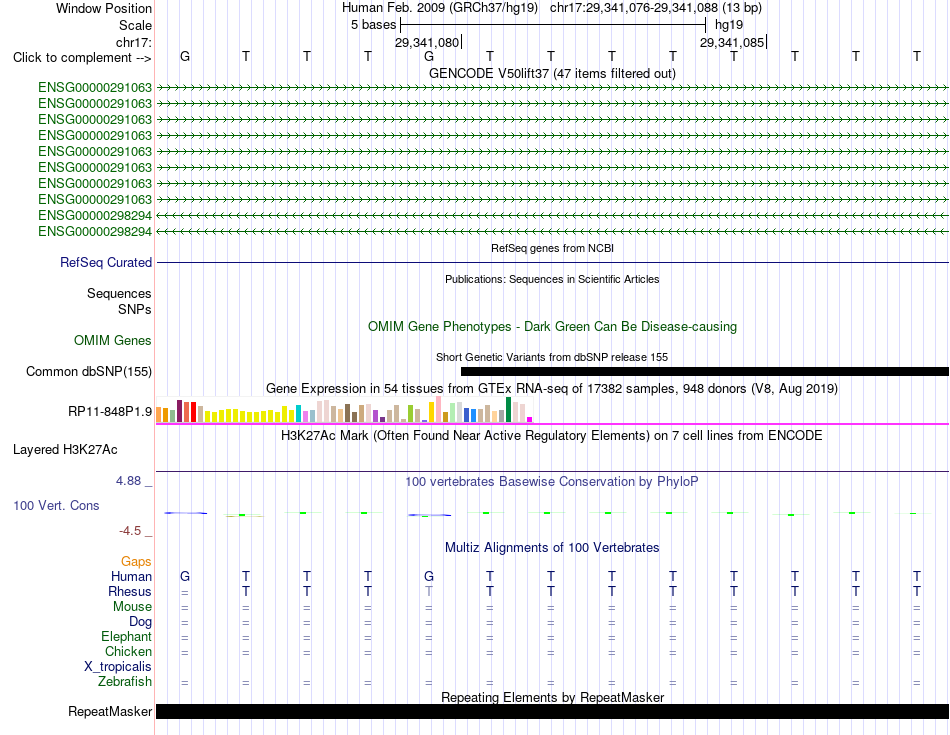Open 'Publications: Sequences in Scientific Articles' title
950x735 pixels.
pyautogui.click(x=552, y=279)
